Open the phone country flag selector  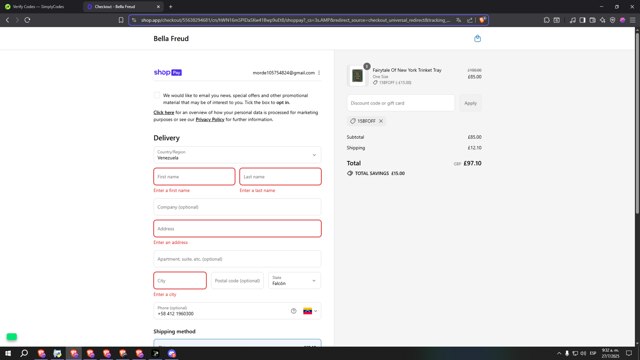coord(310,311)
